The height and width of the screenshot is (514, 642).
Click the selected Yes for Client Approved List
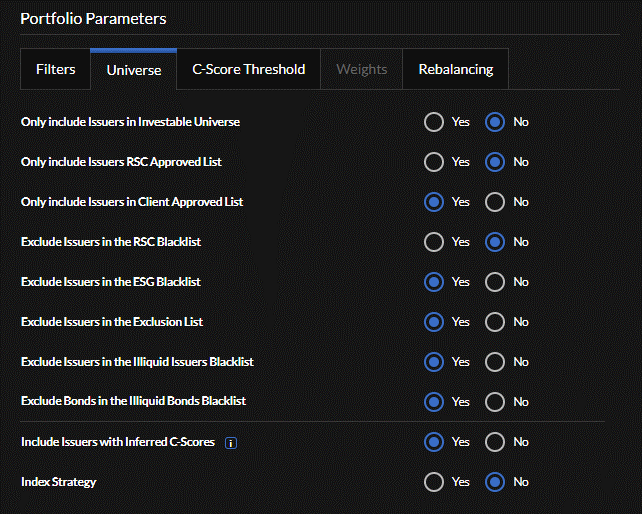tap(434, 202)
